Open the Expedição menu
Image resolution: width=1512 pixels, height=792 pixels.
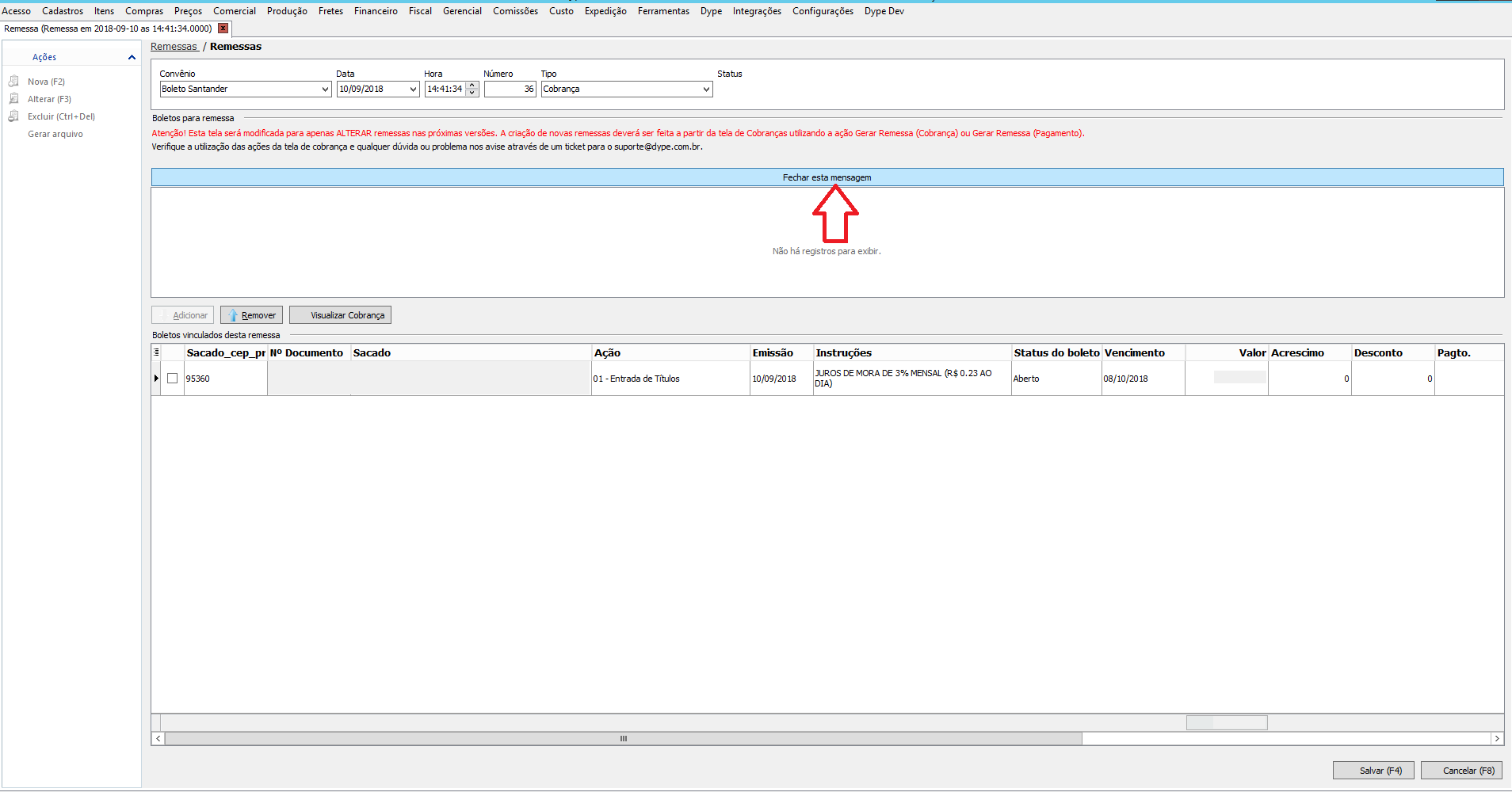pos(605,11)
